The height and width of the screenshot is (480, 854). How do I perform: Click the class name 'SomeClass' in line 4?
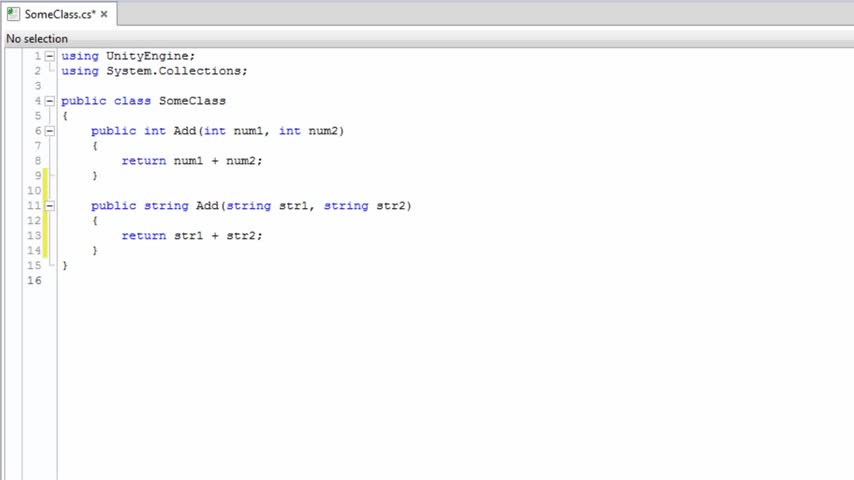192,101
